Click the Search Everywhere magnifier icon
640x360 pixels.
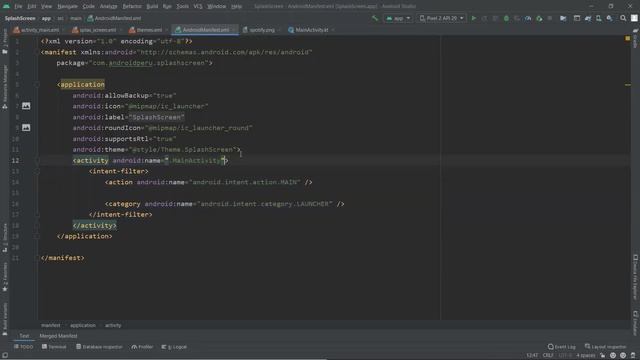point(623,18)
